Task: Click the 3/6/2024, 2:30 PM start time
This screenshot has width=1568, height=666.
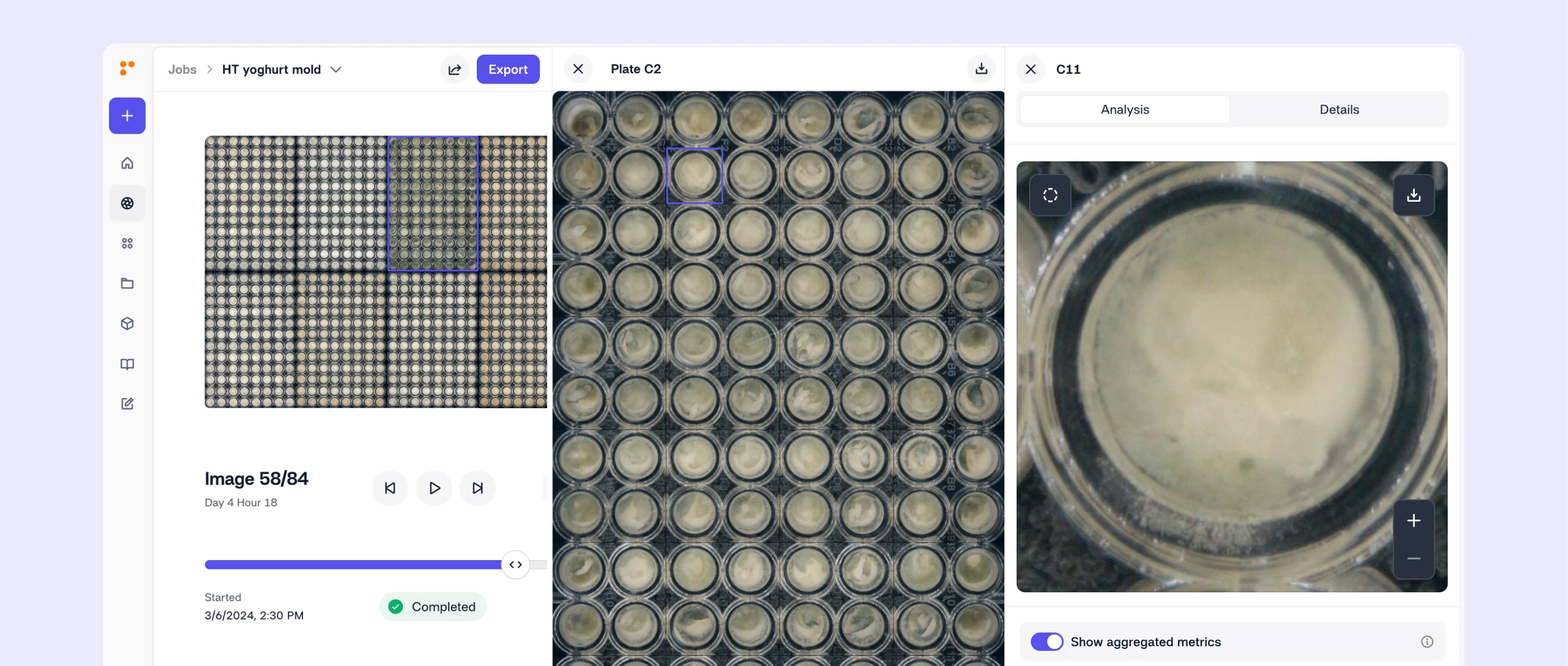Action: coord(254,615)
